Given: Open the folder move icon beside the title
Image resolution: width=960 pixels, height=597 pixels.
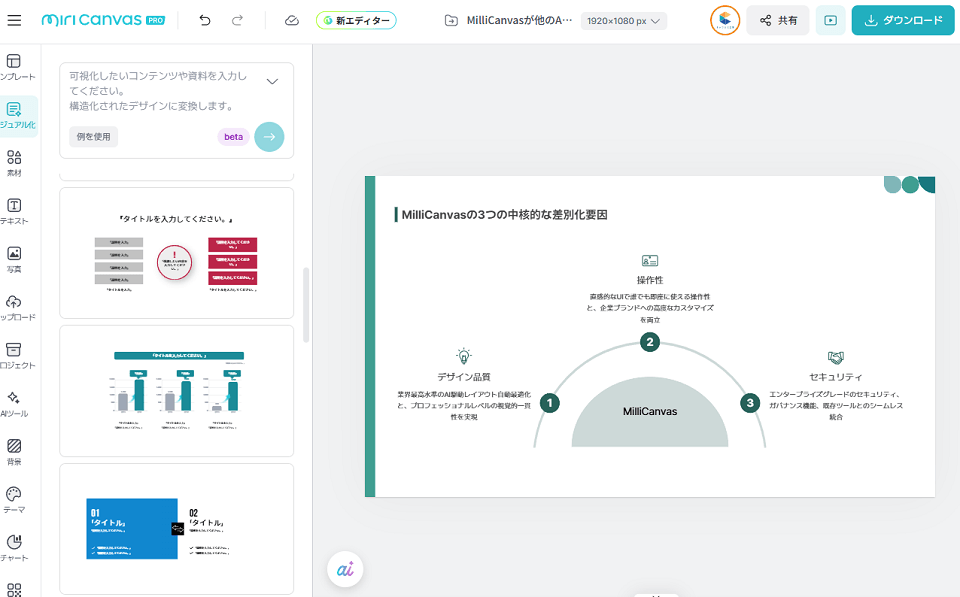Looking at the screenshot, I should (451, 21).
